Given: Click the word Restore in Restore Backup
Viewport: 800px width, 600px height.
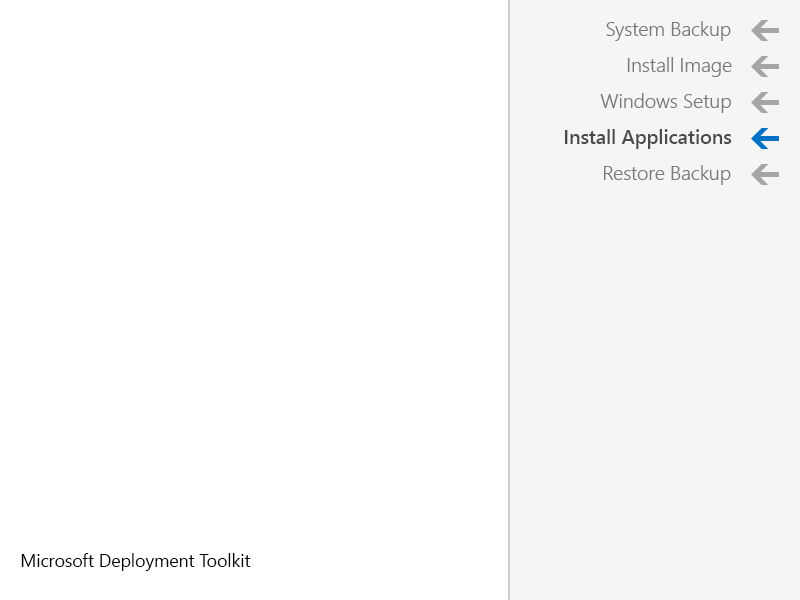Looking at the screenshot, I should (634, 173).
